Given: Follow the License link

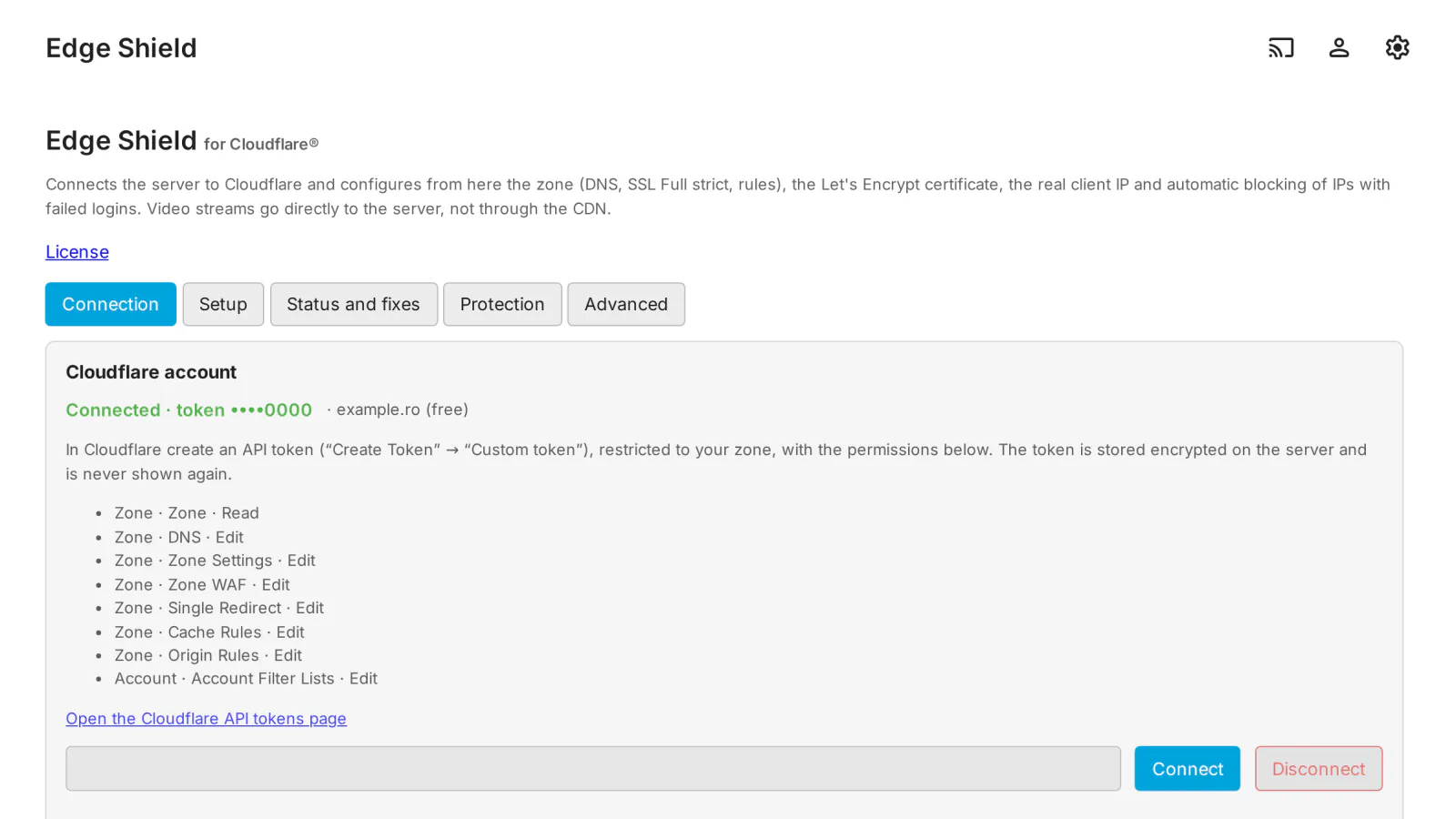Looking at the screenshot, I should [77, 252].
